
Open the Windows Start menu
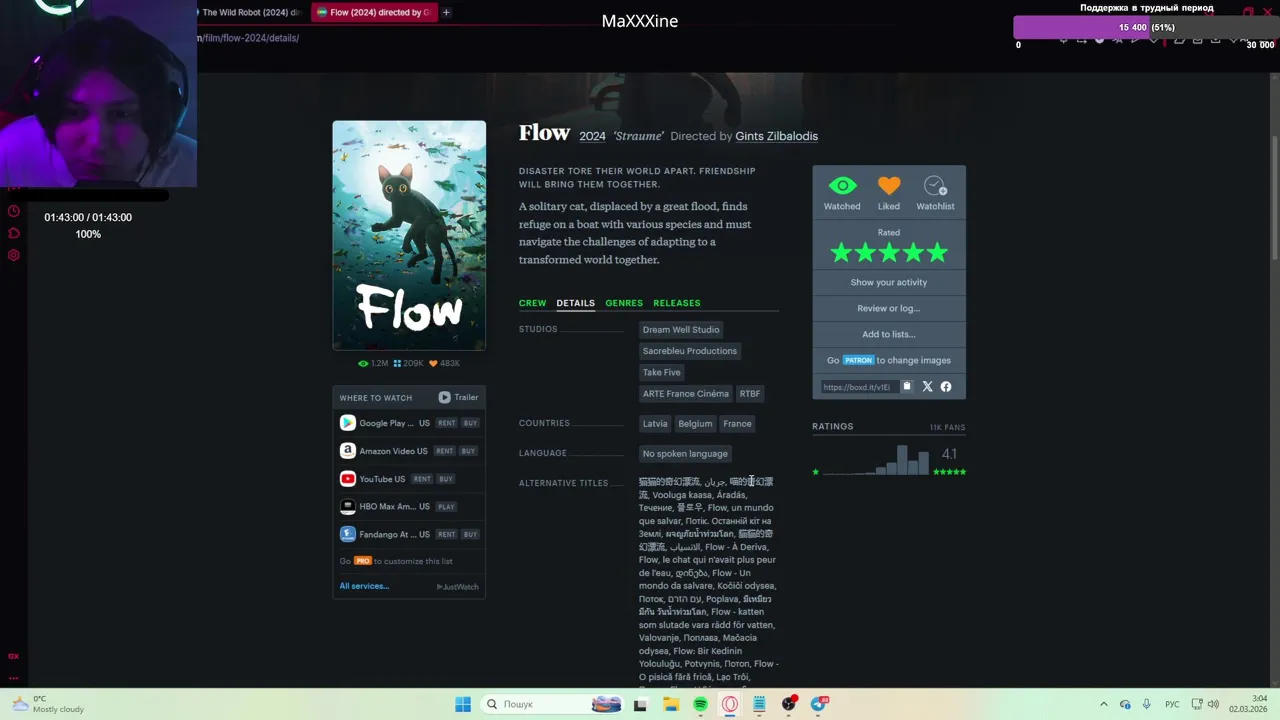463,704
